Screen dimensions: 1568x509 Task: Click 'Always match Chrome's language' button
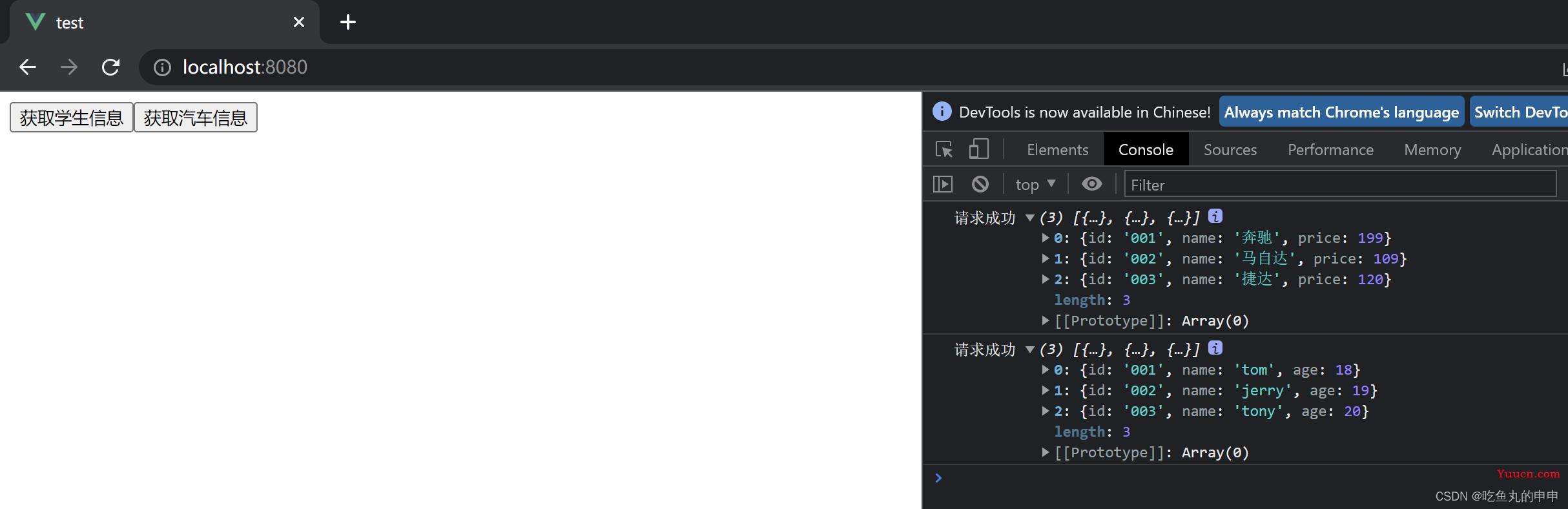(x=1341, y=112)
